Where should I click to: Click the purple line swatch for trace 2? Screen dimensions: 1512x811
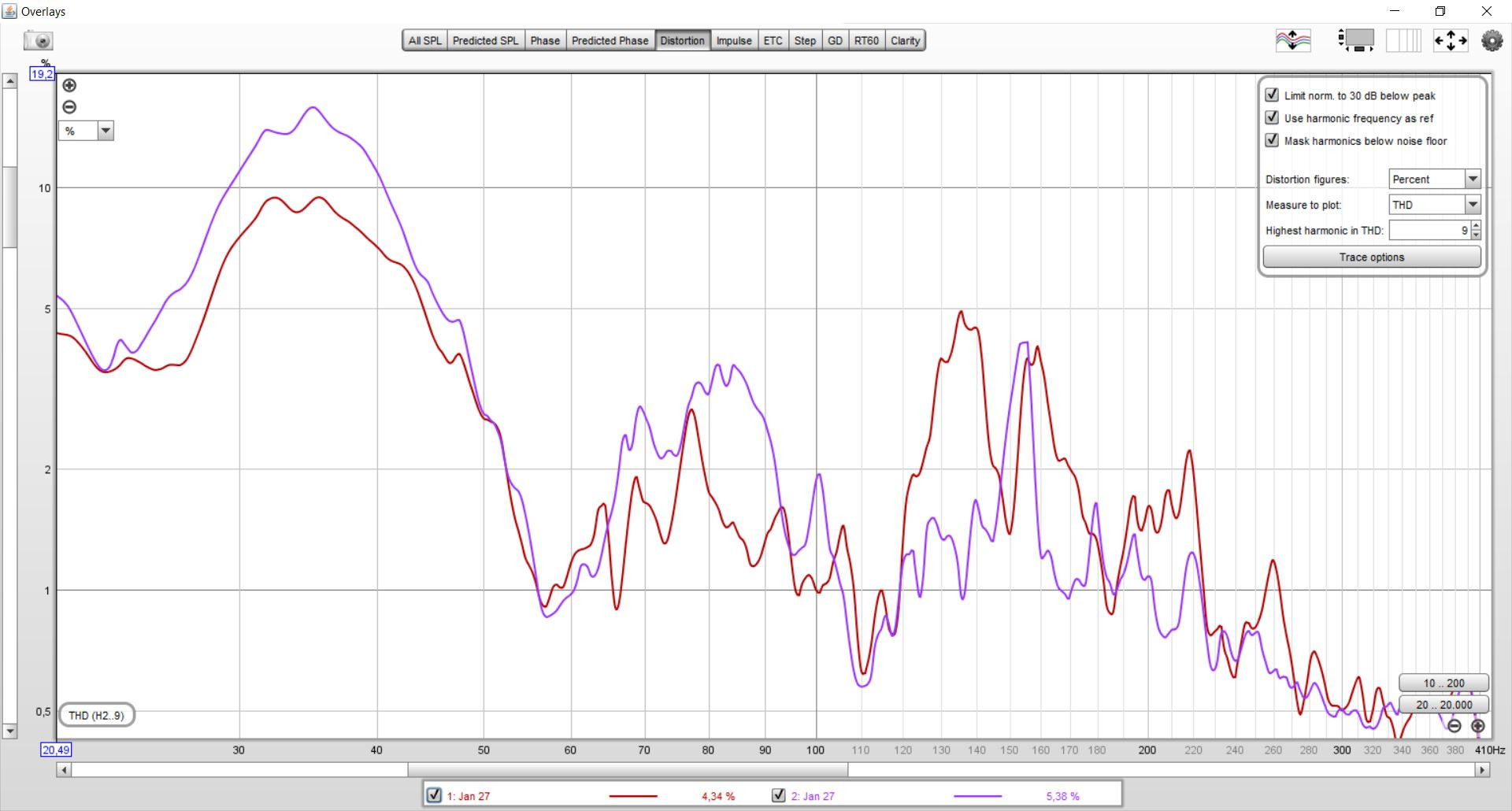pos(977,796)
